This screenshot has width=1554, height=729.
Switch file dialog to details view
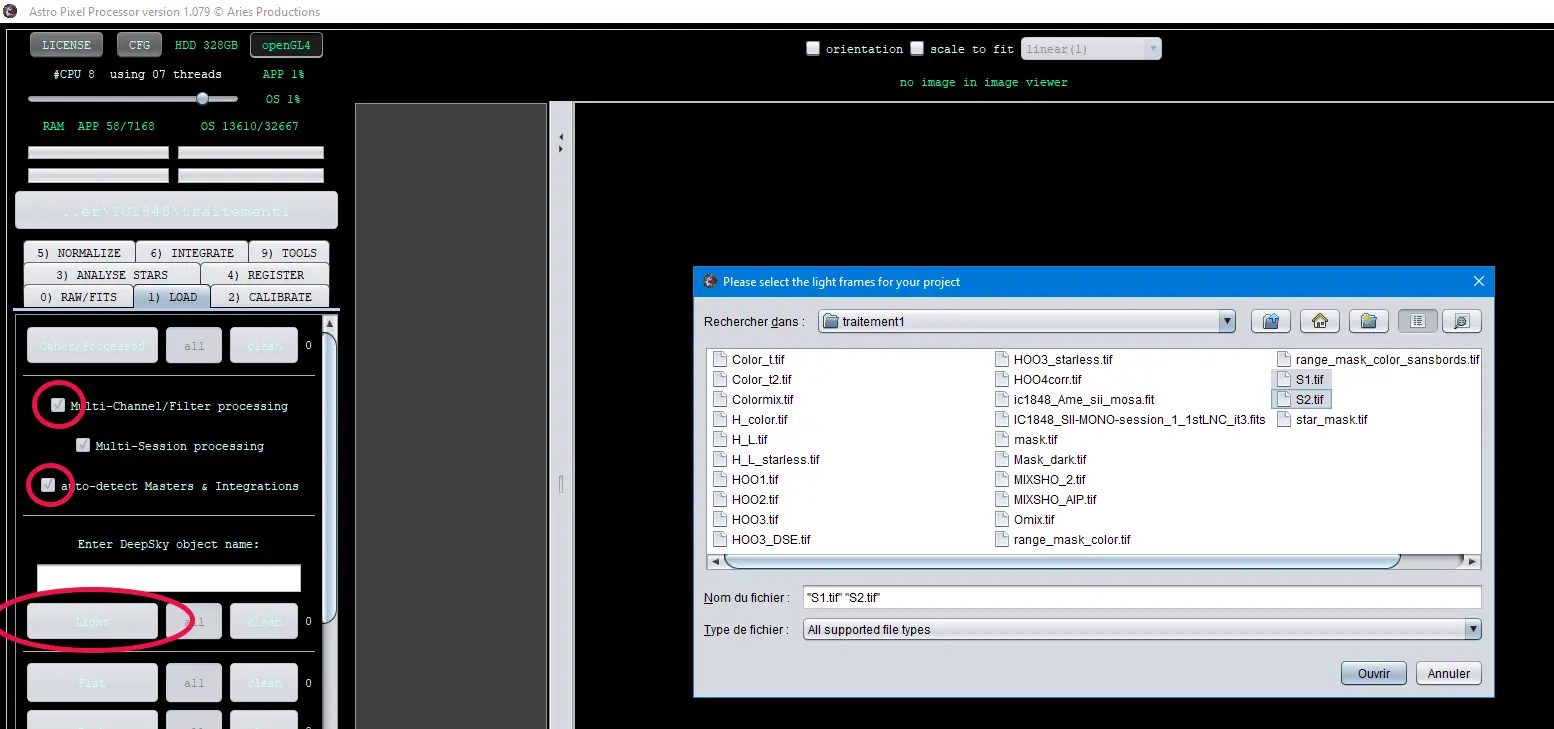[1461, 321]
